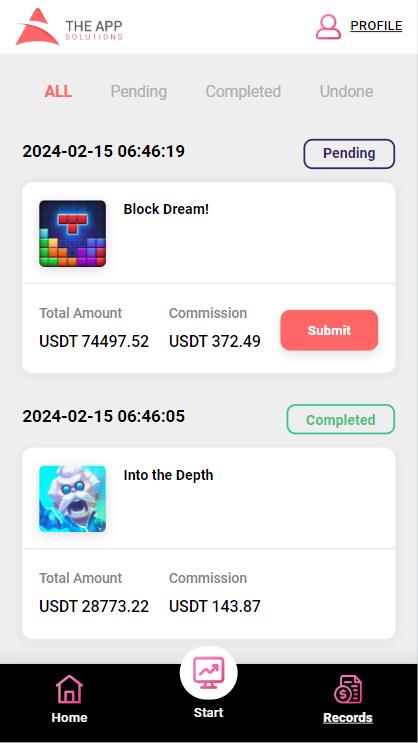Switch to the ALL tab
418x743 pixels.
58,91
